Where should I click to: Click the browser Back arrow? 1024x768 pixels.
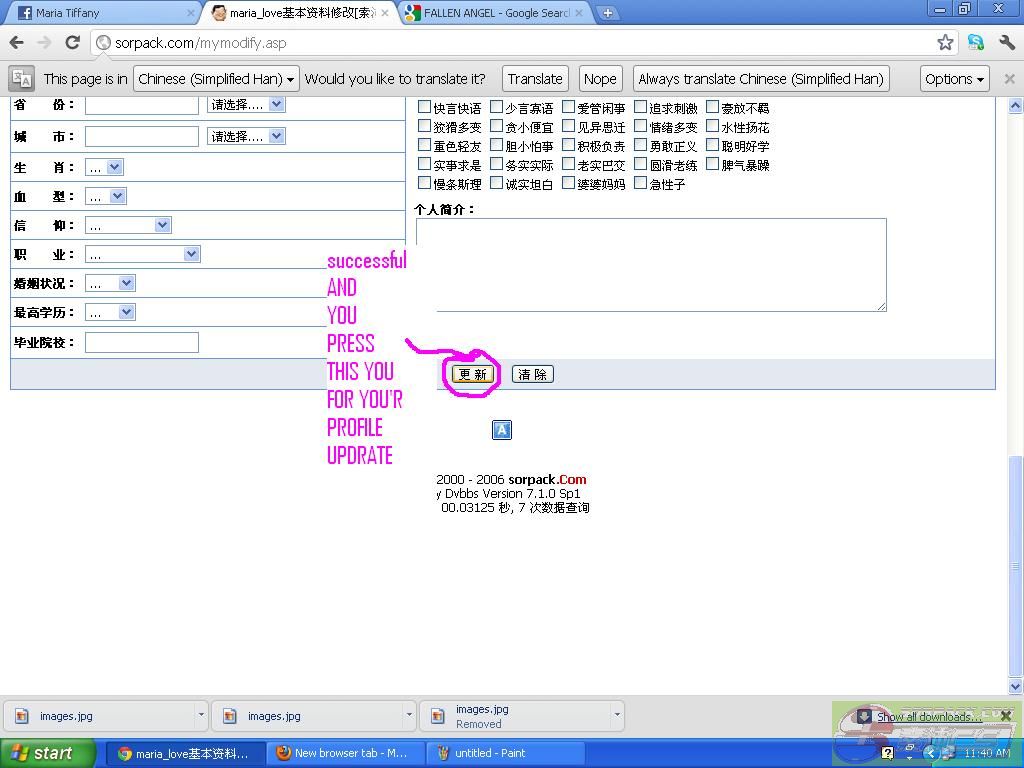pos(16,42)
